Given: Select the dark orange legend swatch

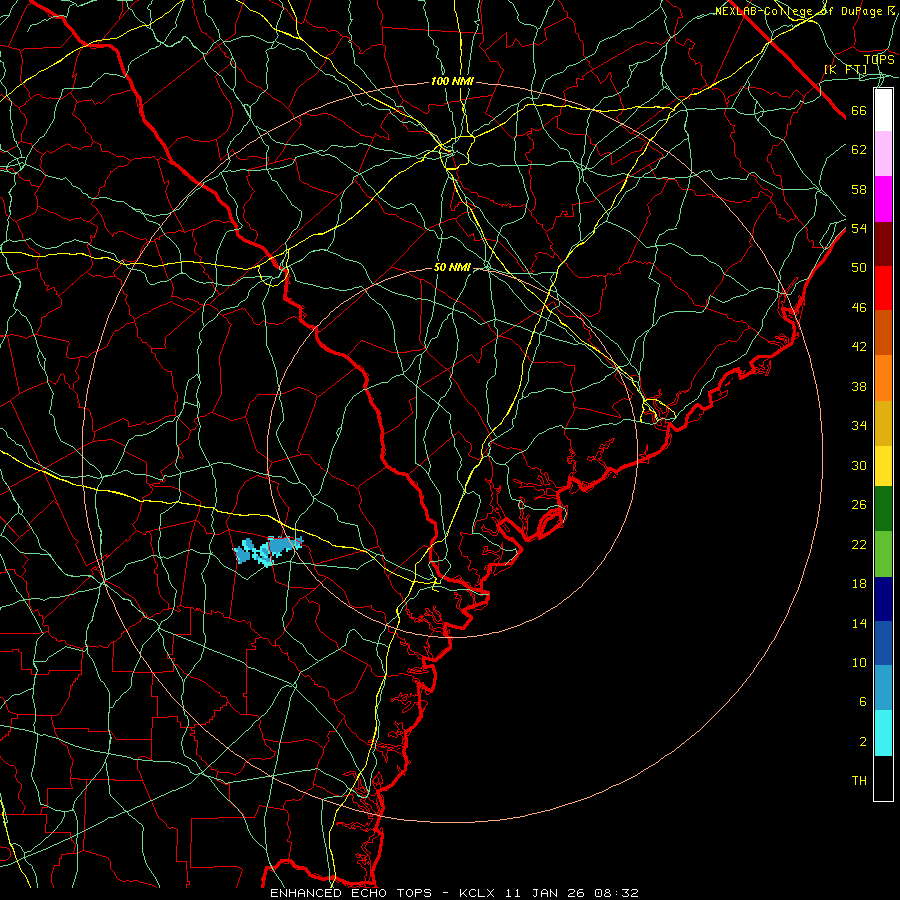Looking at the screenshot, I should [x=883, y=333].
